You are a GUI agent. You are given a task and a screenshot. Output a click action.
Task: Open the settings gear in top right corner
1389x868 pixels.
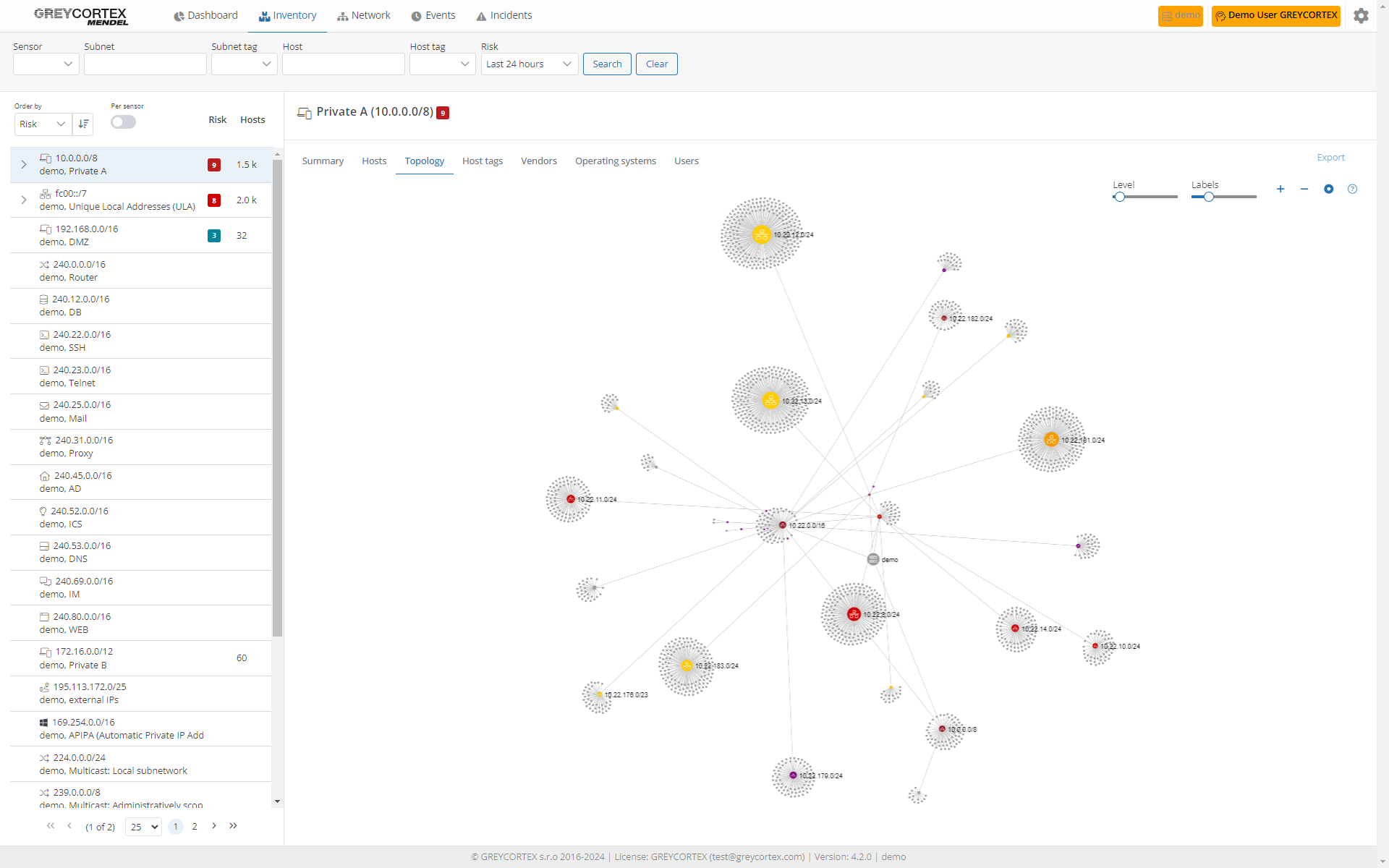[x=1361, y=15]
